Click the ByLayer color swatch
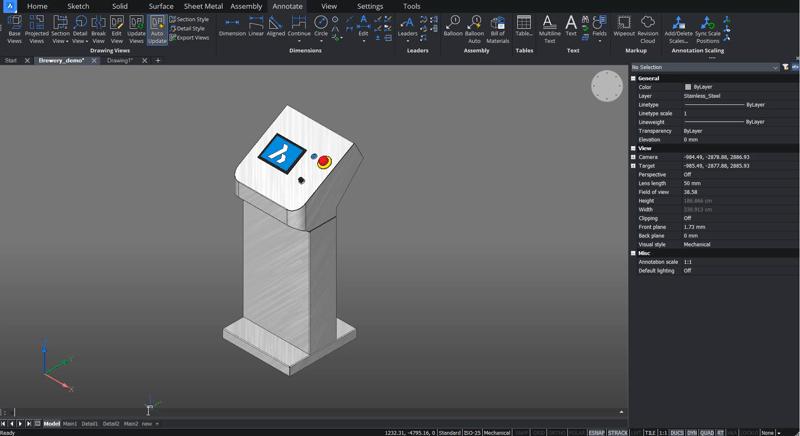The height and width of the screenshot is (436, 800). (688, 87)
